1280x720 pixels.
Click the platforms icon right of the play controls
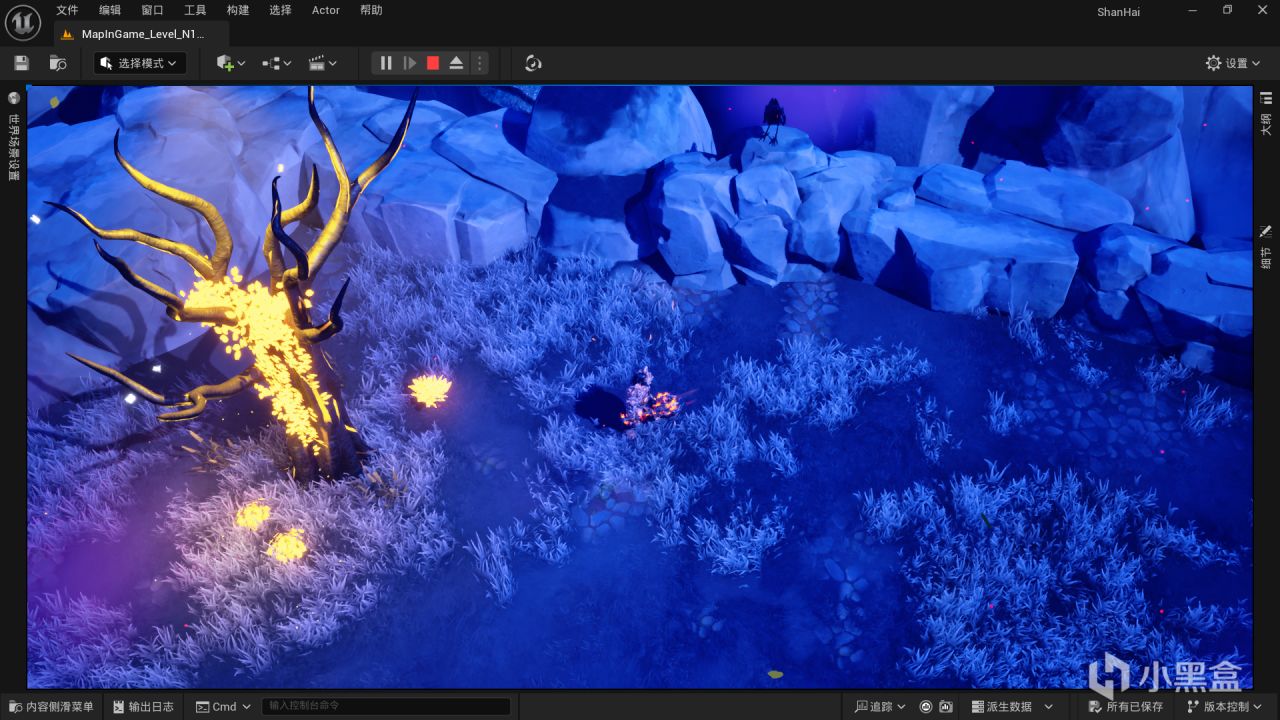tap(533, 63)
